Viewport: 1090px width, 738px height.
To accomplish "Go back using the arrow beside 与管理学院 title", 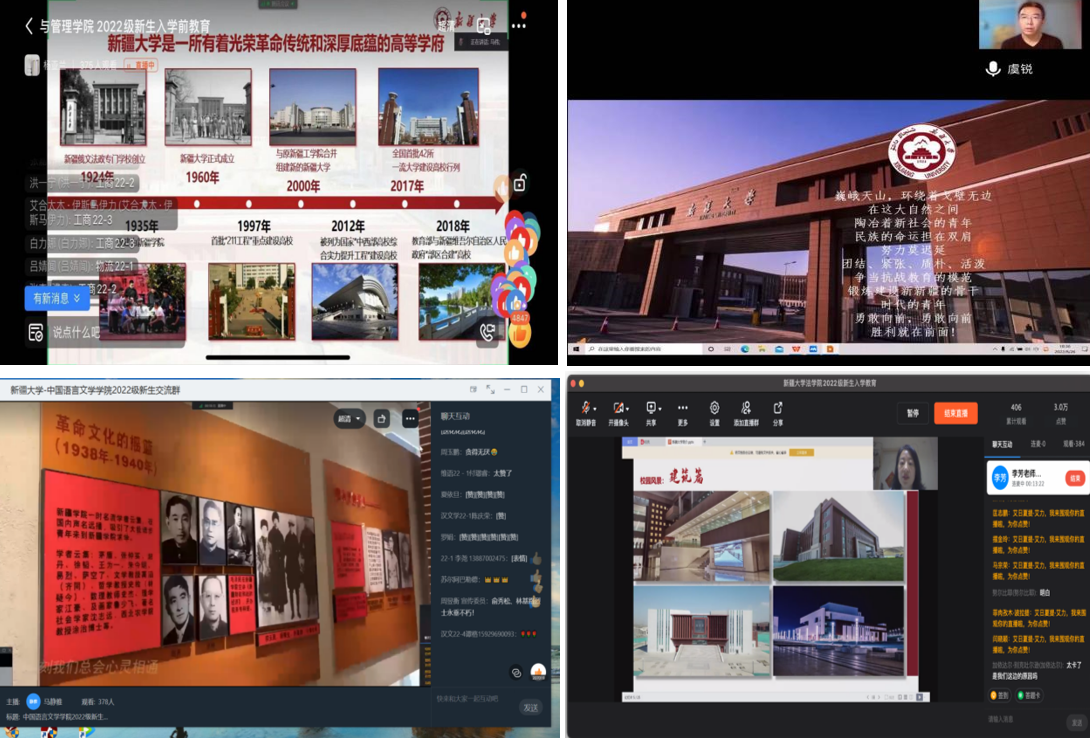I will click(x=29, y=26).
